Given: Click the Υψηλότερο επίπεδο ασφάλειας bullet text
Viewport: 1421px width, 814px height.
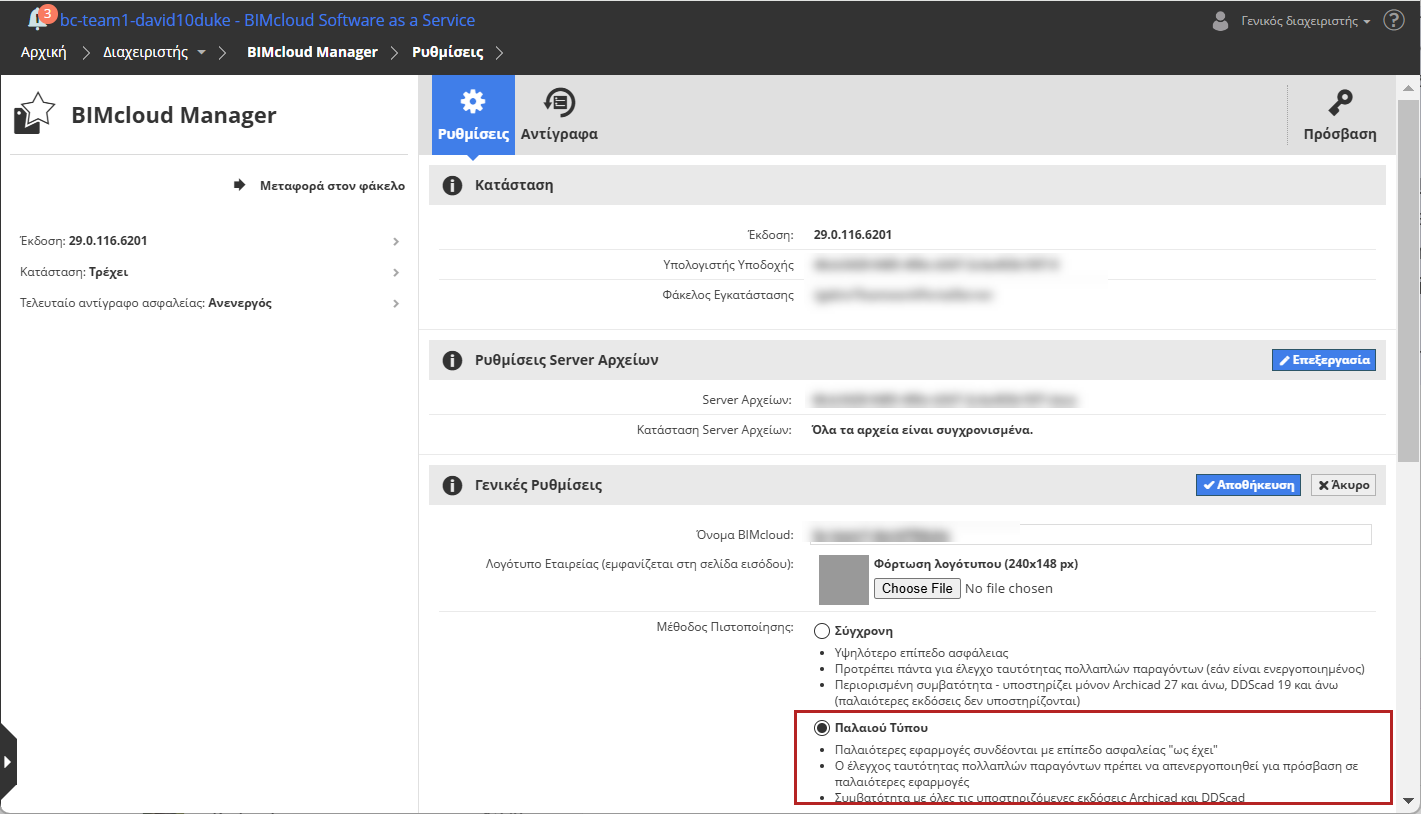Looking at the screenshot, I should [x=922, y=652].
